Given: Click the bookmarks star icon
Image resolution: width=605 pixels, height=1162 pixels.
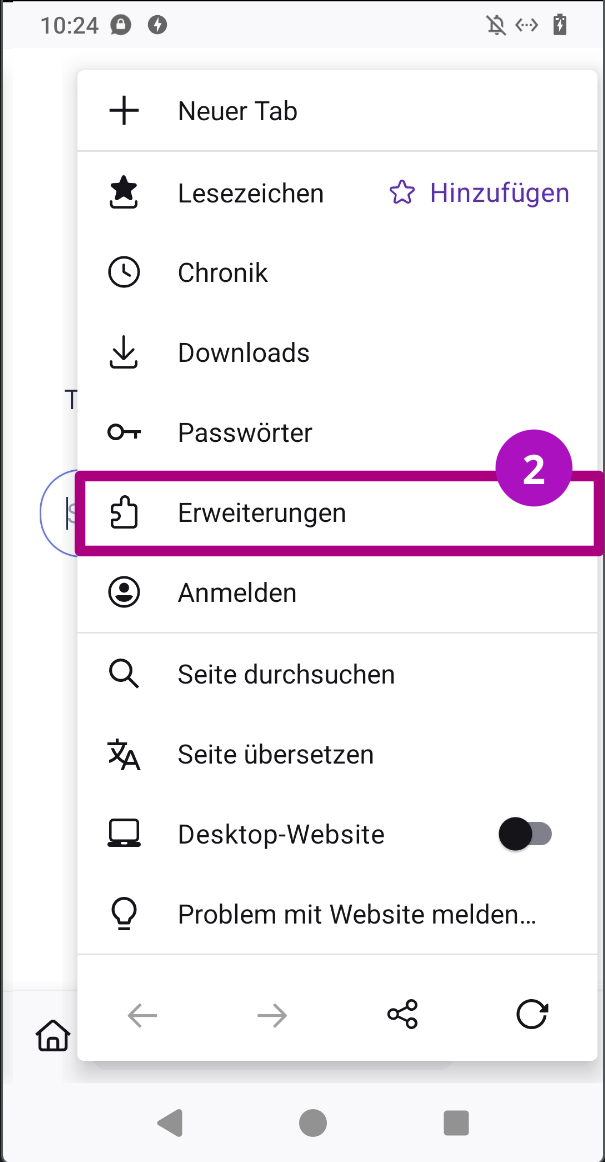Looking at the screenshot, I should [x=123, y=192].
